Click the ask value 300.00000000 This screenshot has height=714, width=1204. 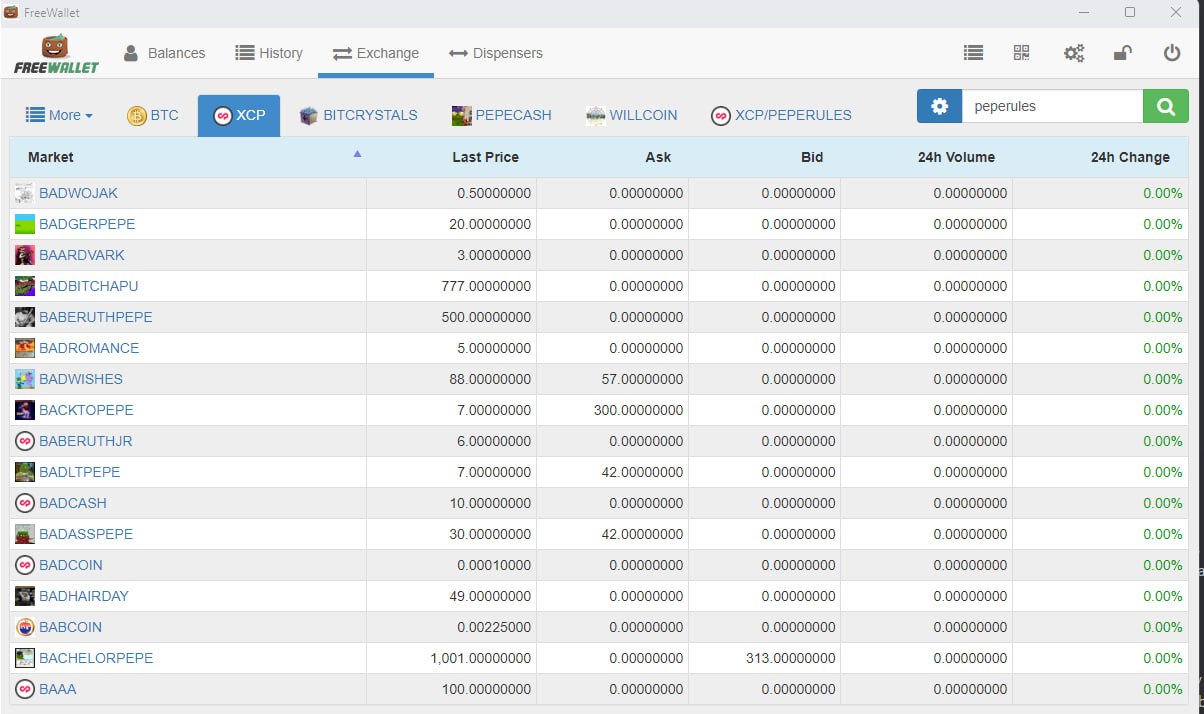pyautogui.click(x=638, y=410)
